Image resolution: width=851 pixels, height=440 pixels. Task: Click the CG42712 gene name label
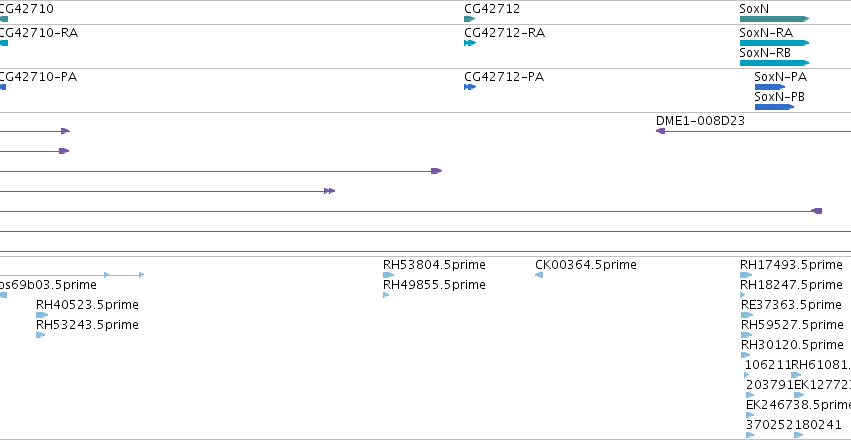pyautogui.click(x=492, y=9)
